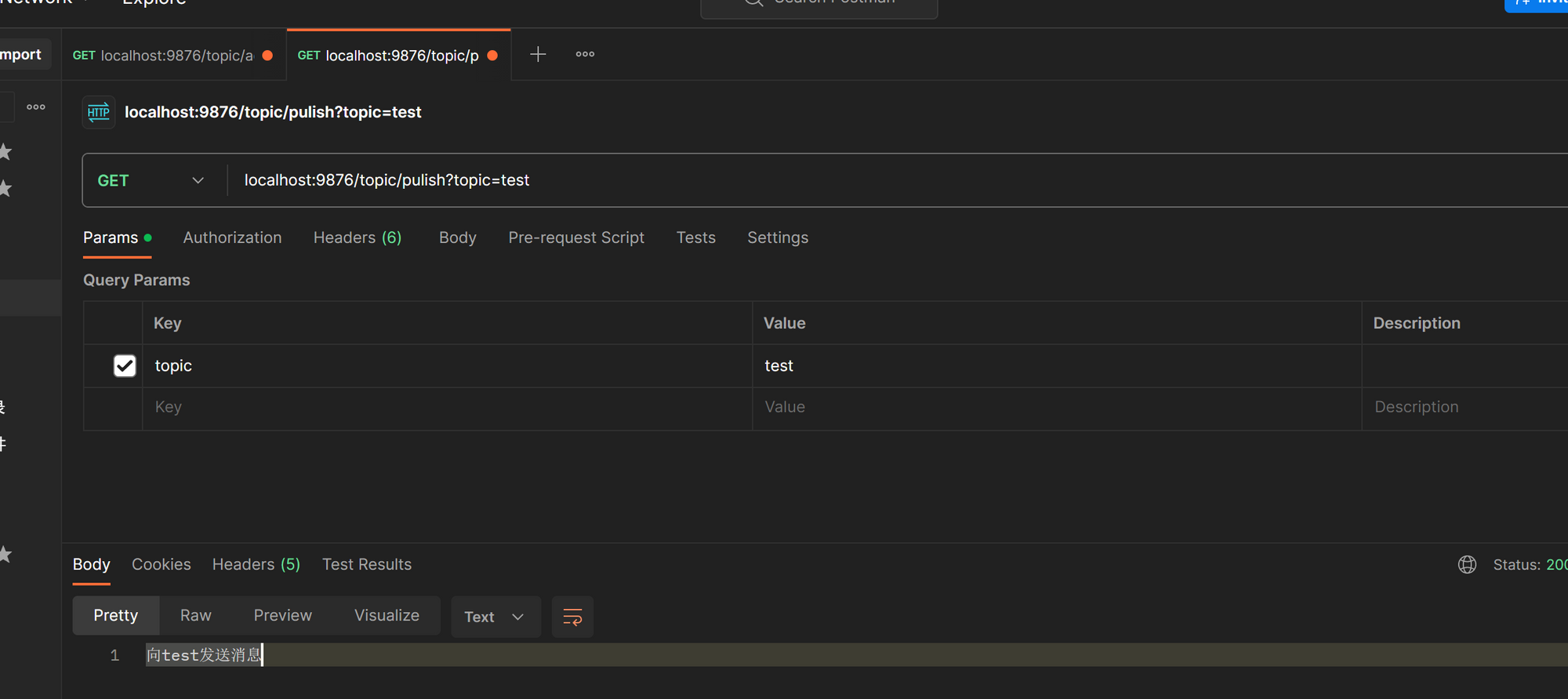Toggle word wrap icon in response body
This screenshot has height=699, width=1568.
point(572,617)
